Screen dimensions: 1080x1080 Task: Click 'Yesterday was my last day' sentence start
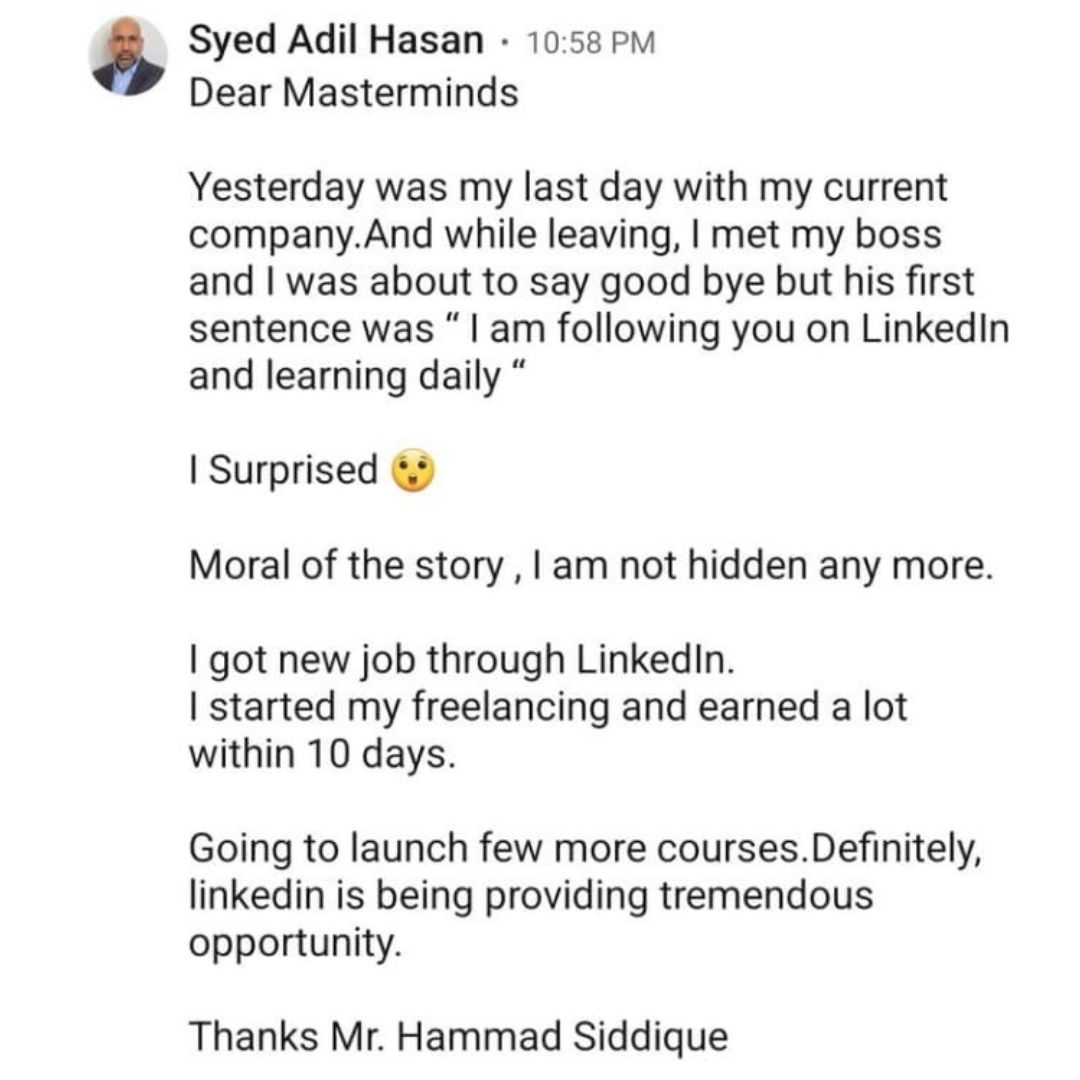[x=425, y=188]
